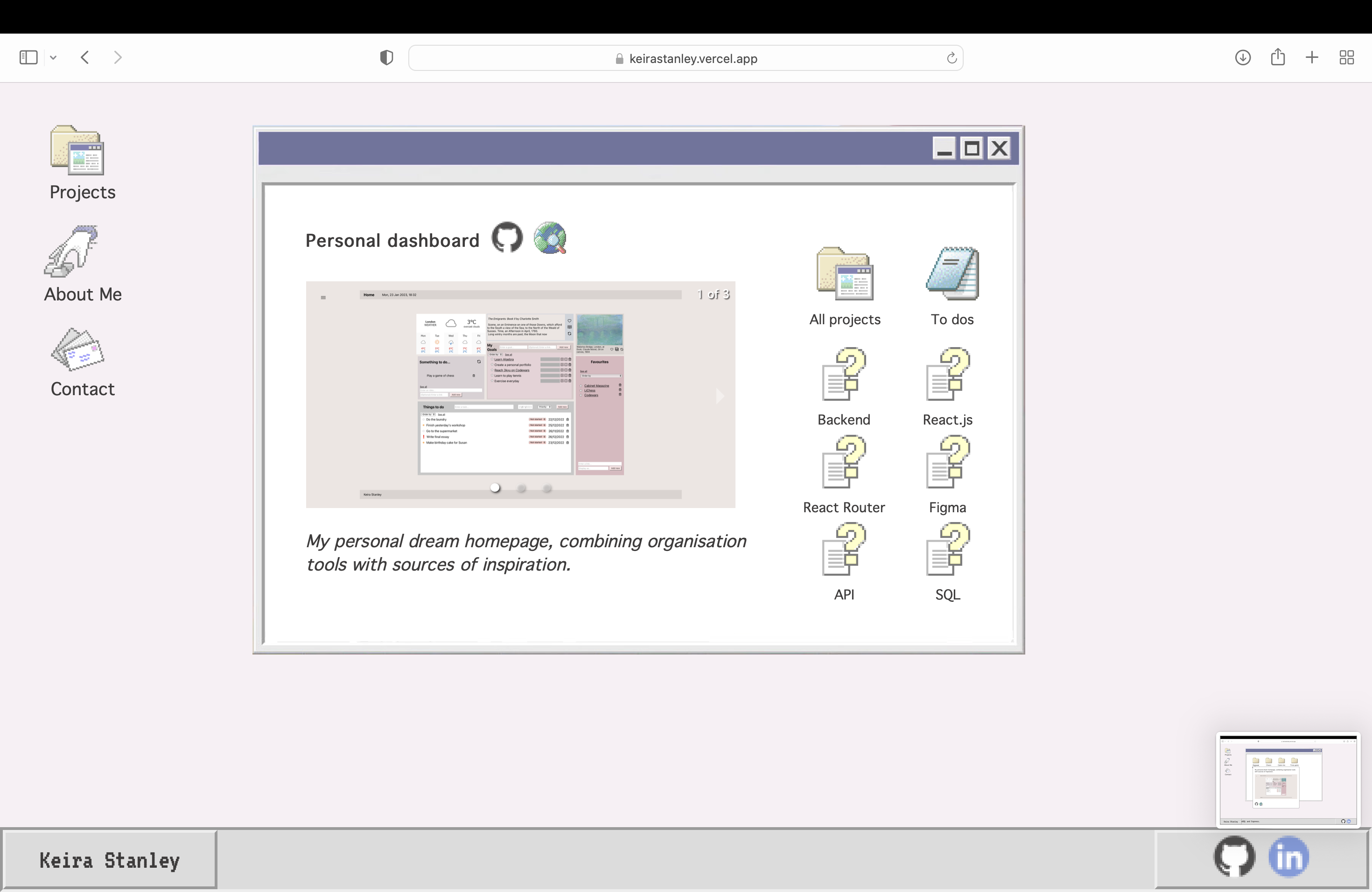The height and width of the screenshot is (892, 1372).
Task: Select the first carousel slide dot
Action: pos(495,488)
